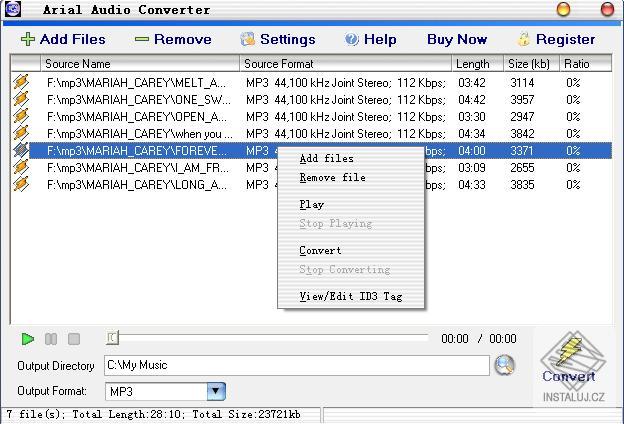
Task: Click the Register toolbar label
Action: pyautogui.click(x=566, y=39)
